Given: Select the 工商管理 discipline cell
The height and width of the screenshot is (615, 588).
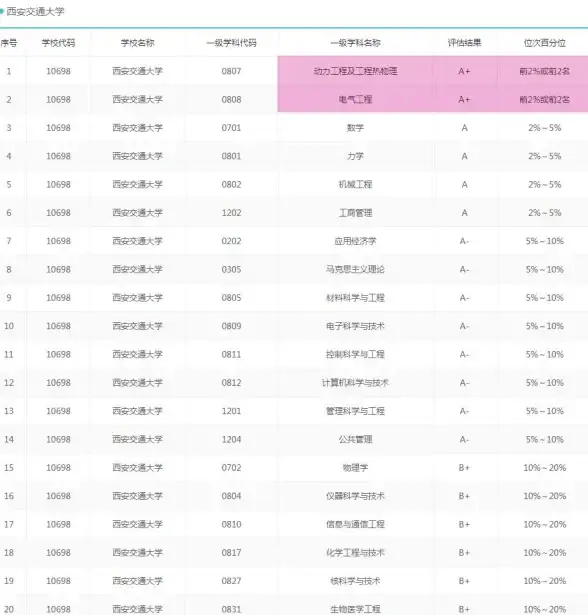Looking at the screenshot, I should coord(355,213).
